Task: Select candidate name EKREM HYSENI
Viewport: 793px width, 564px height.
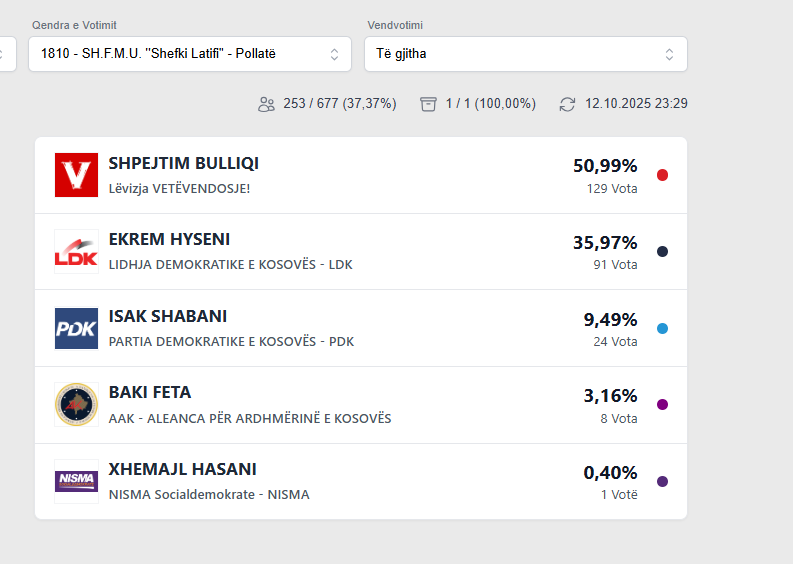Action: (x=169, y=240)
